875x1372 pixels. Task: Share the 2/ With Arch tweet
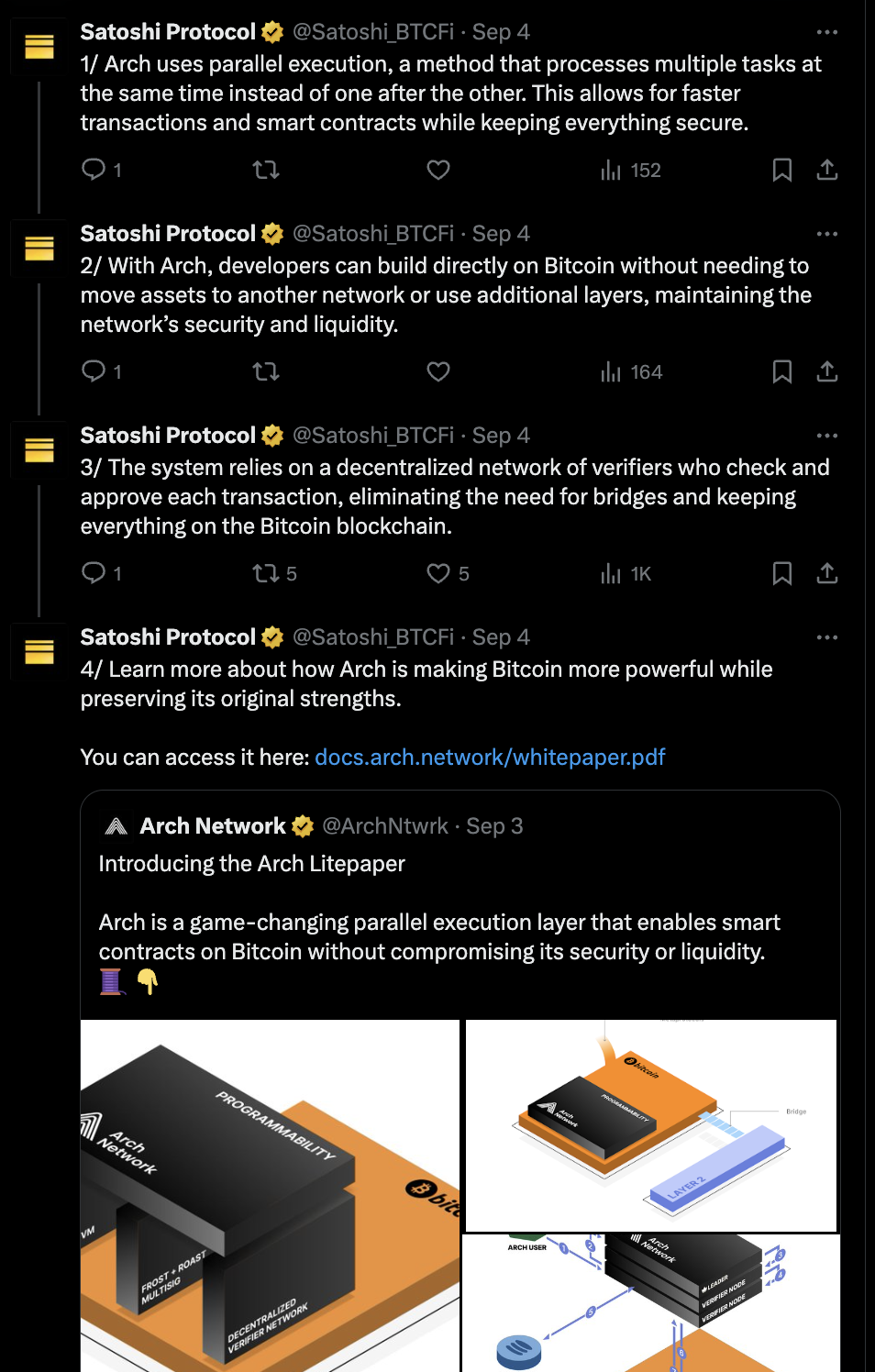tap(827, 371)
